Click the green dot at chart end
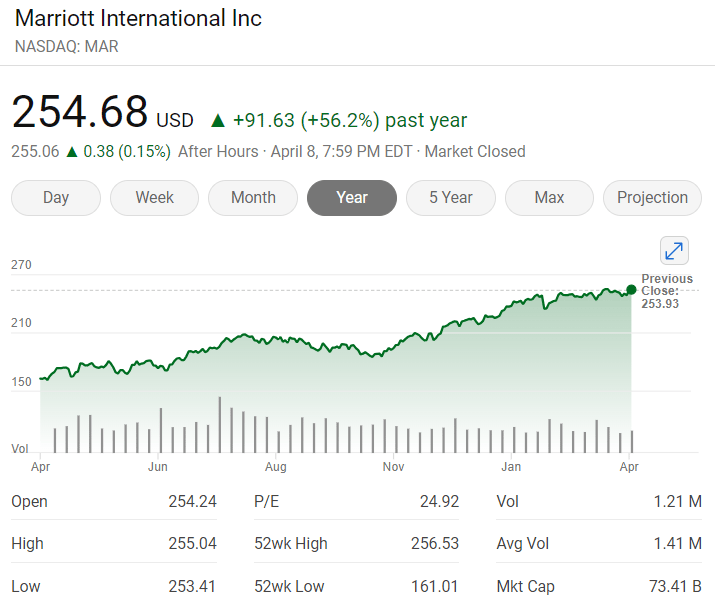The image size is (715, 607). tap(631, 290)
